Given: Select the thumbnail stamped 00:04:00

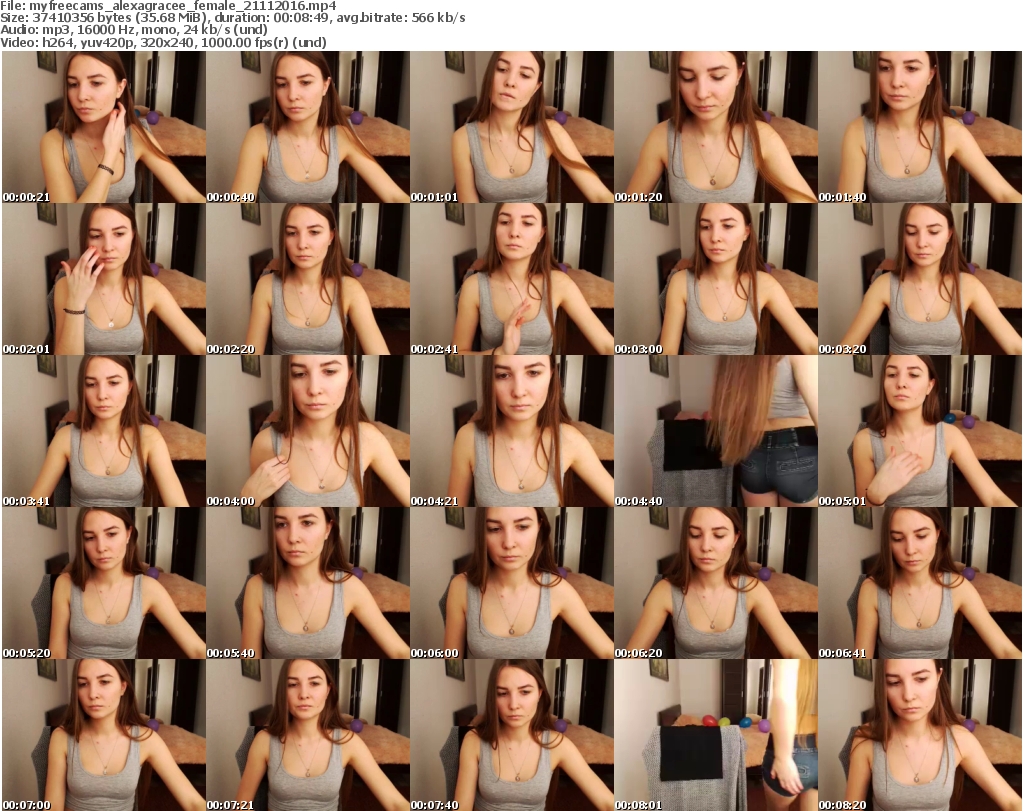Looking at the screenshot, I should 308,432.
